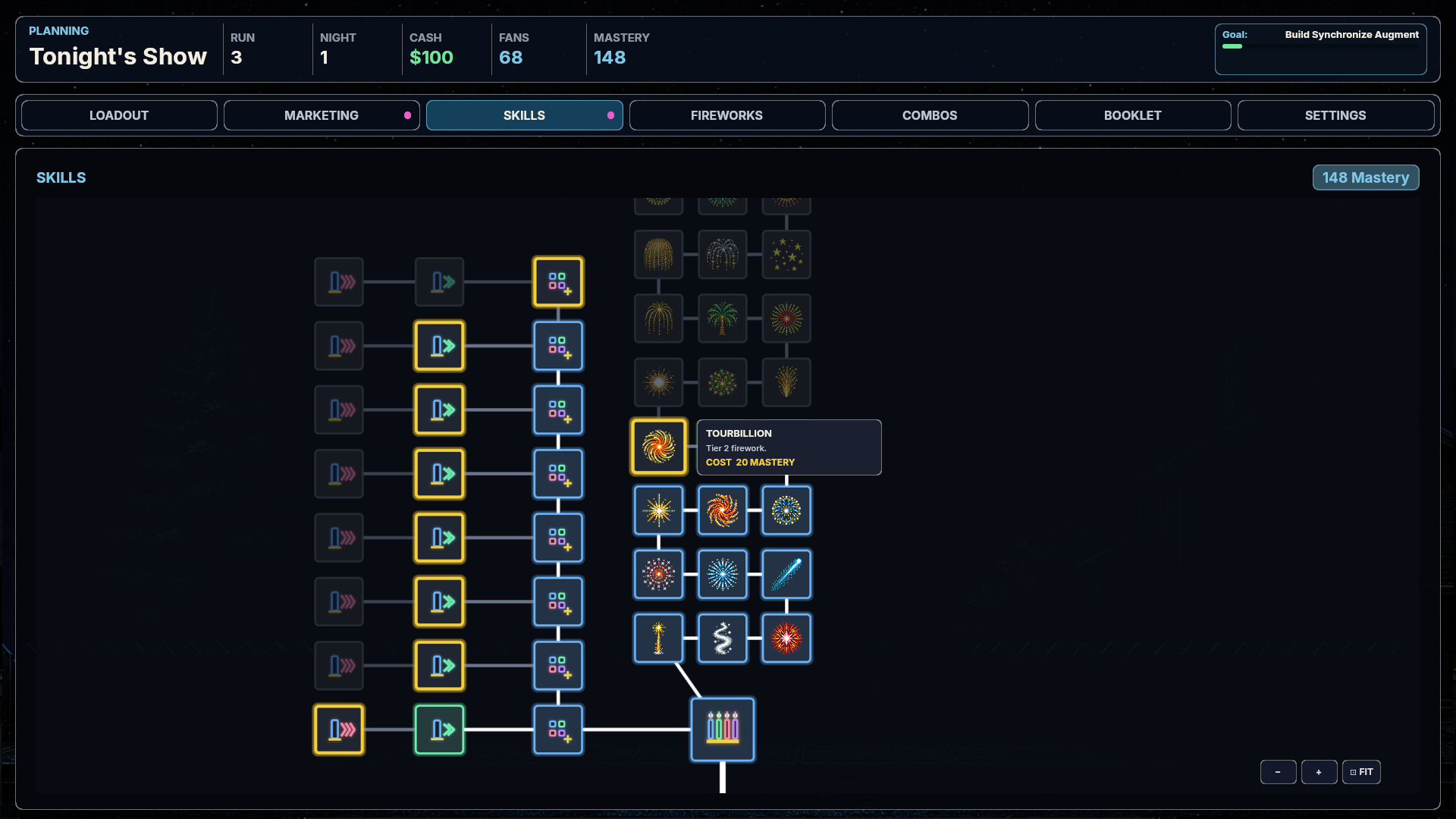Open the Combos tab
This screenshot has width=1456, height=819.
point(930,115)
